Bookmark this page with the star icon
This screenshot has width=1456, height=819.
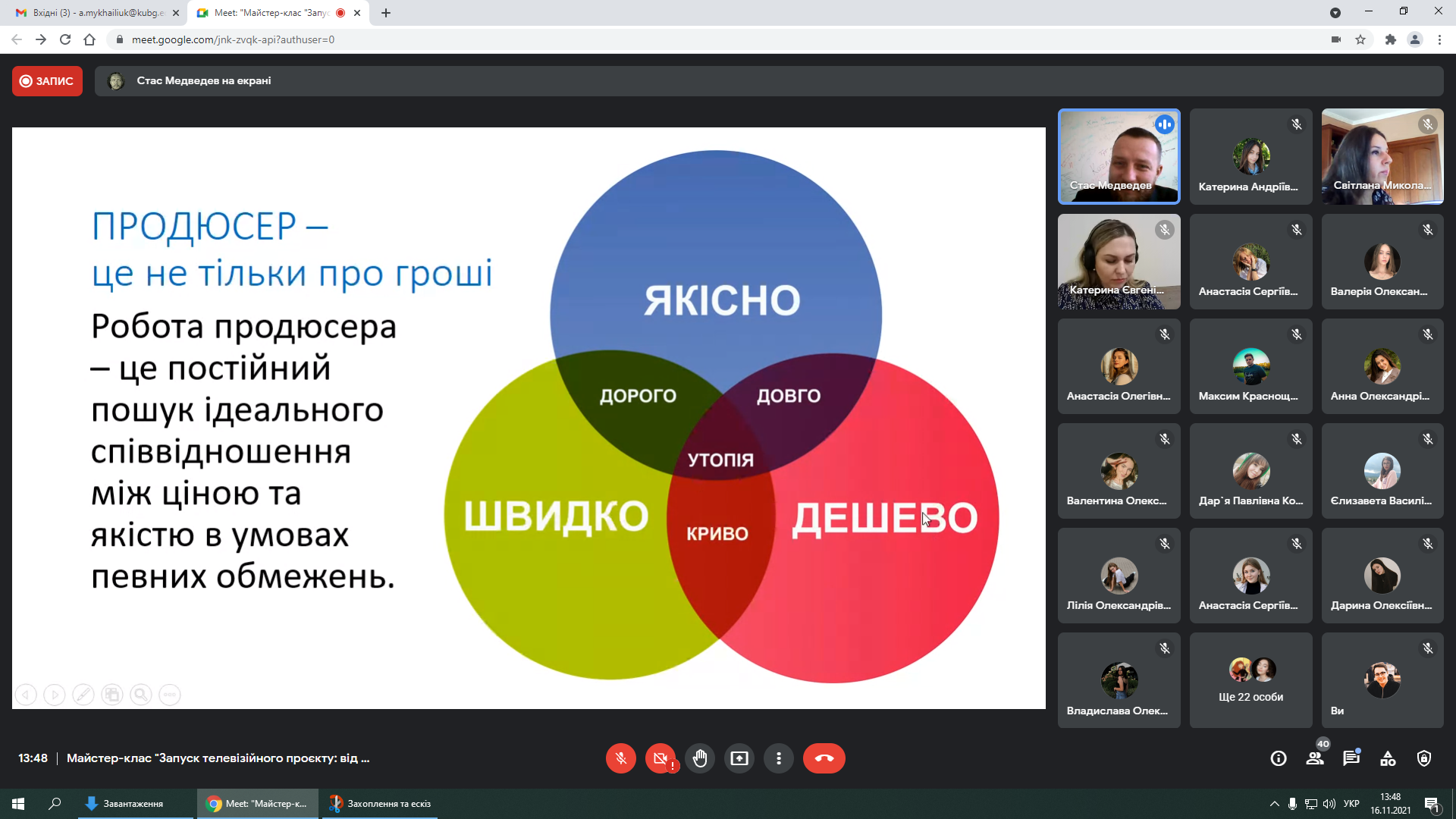pyautogui.click(x=1360, y=39)
